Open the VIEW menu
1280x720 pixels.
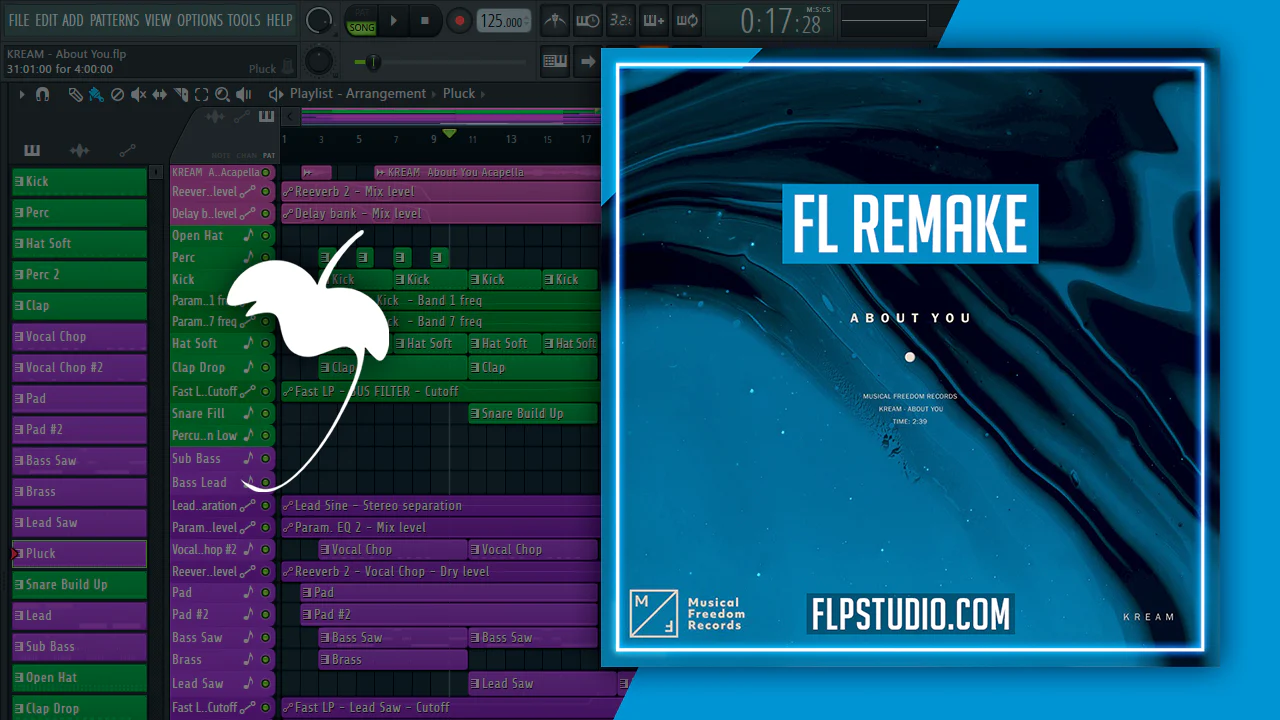point(158,20)
